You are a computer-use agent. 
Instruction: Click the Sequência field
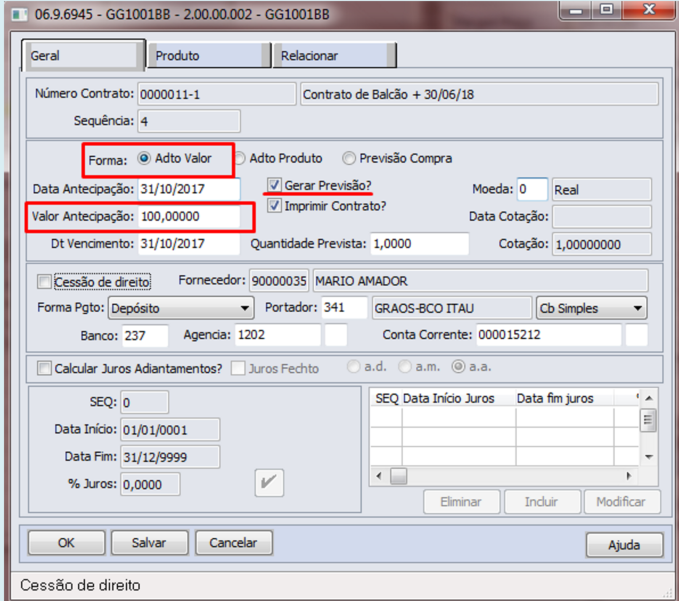[189, 121]
